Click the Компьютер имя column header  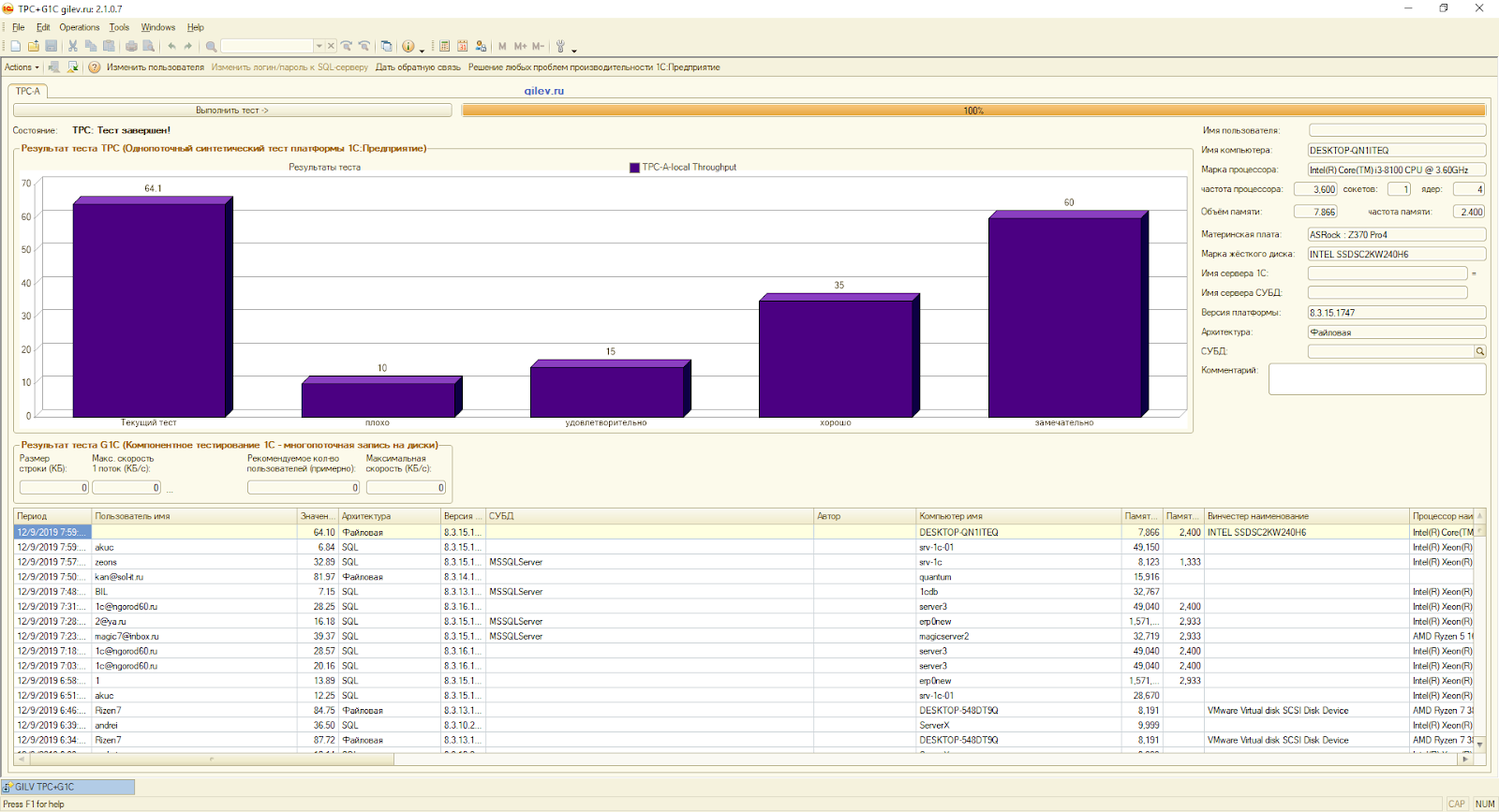point(1018,516)
